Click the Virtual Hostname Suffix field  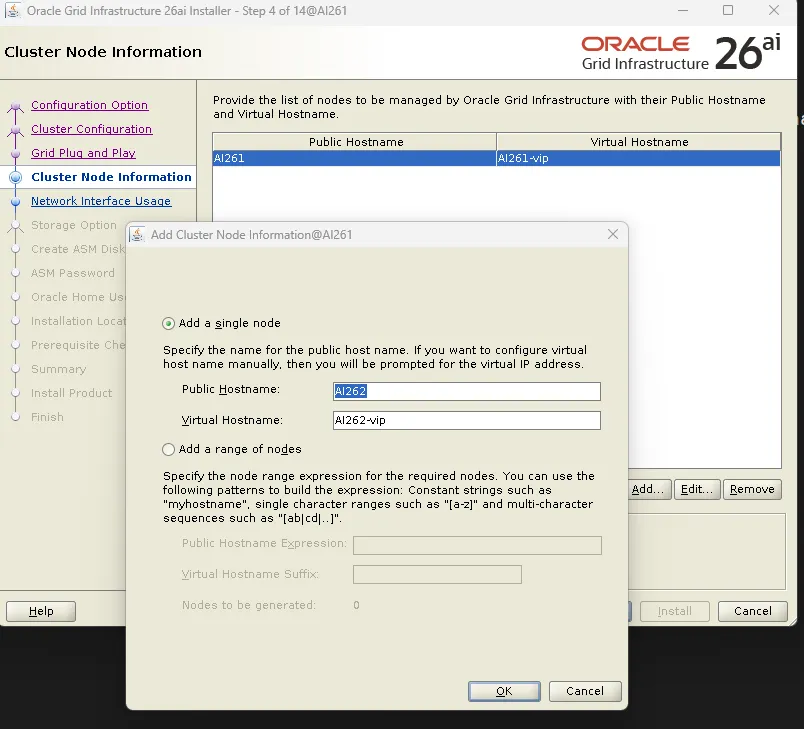(437, 575)
